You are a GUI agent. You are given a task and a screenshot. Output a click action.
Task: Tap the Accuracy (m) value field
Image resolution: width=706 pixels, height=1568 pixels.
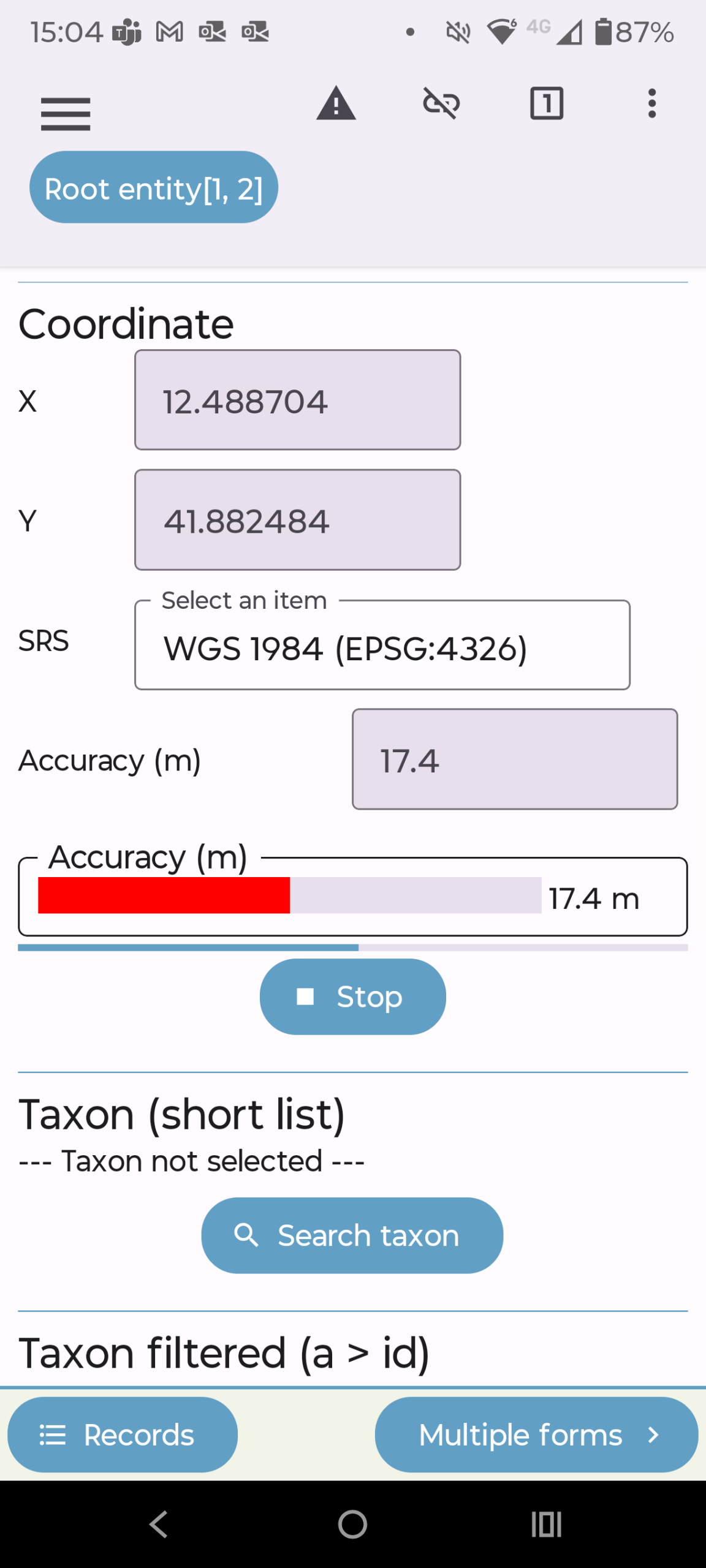coord(514,759)
